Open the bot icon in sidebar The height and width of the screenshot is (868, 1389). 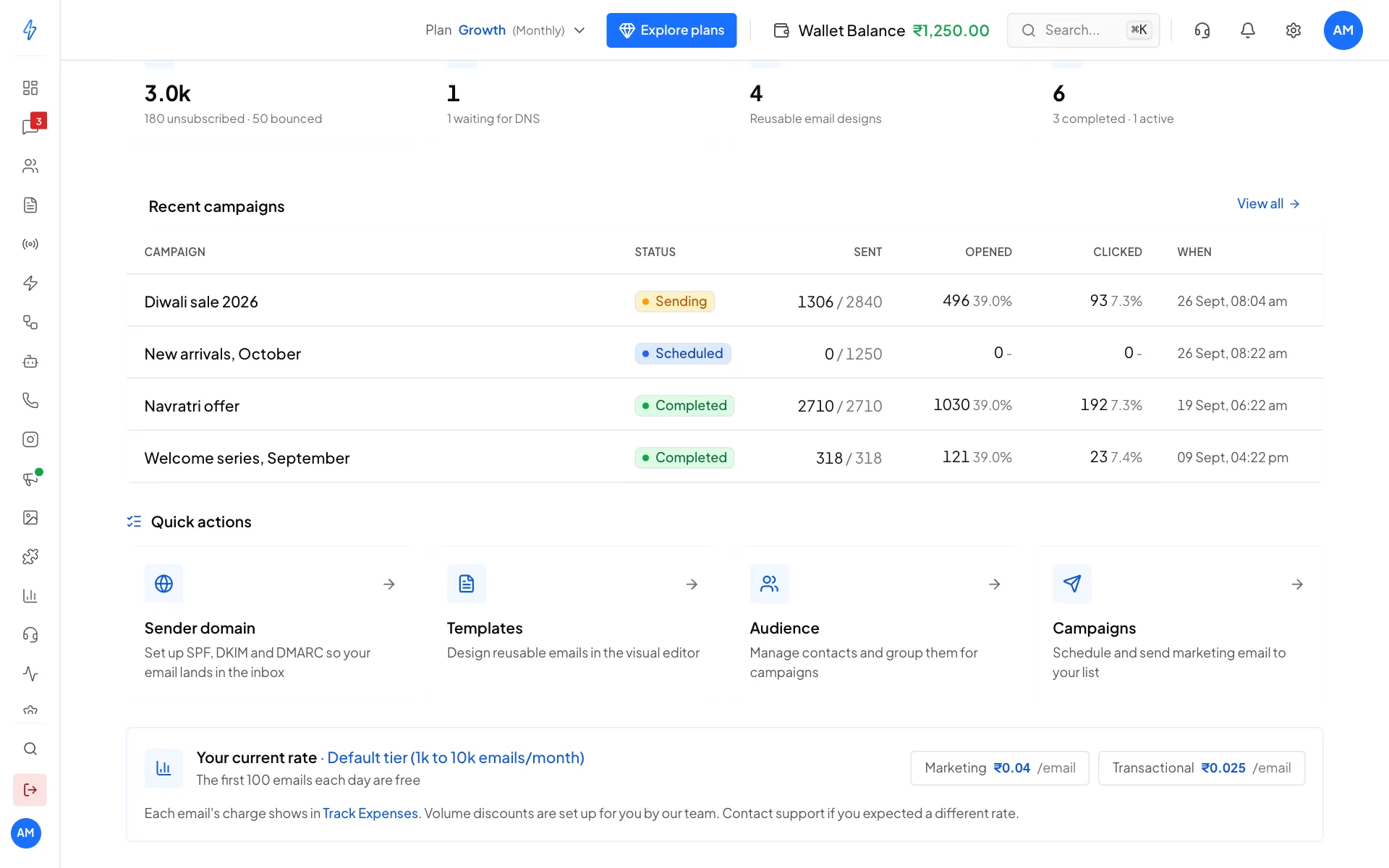click(30, 361)
